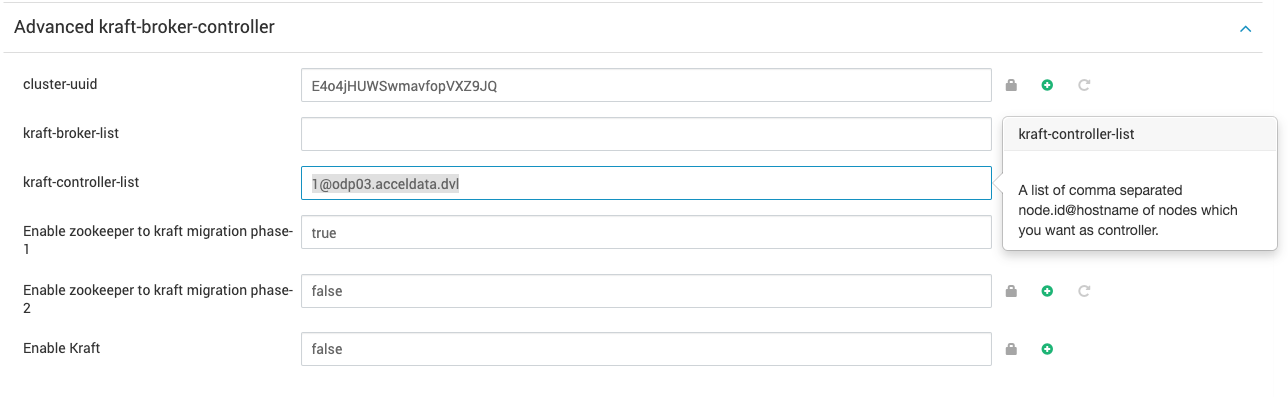Image resolution: width=1288 pixels, height=397 pixels.
Task: Click the kraft-controller-list tooltip title
Action: coord(1076,134)
